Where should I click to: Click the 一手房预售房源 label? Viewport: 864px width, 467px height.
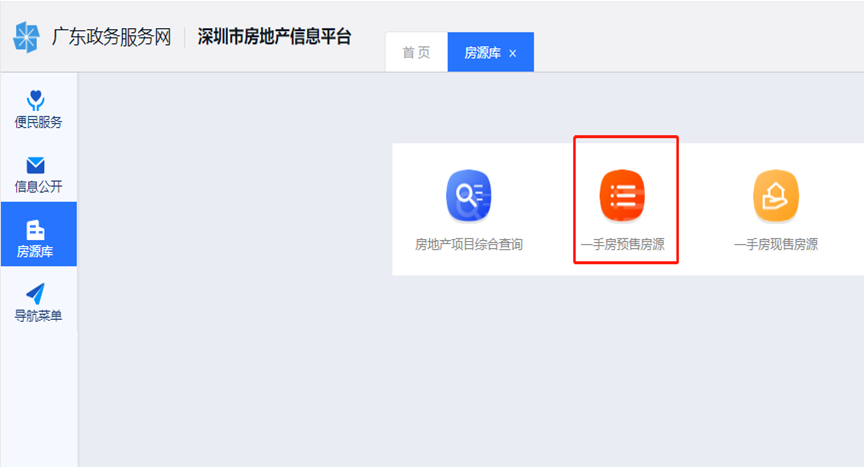click(x=623, y=244)
